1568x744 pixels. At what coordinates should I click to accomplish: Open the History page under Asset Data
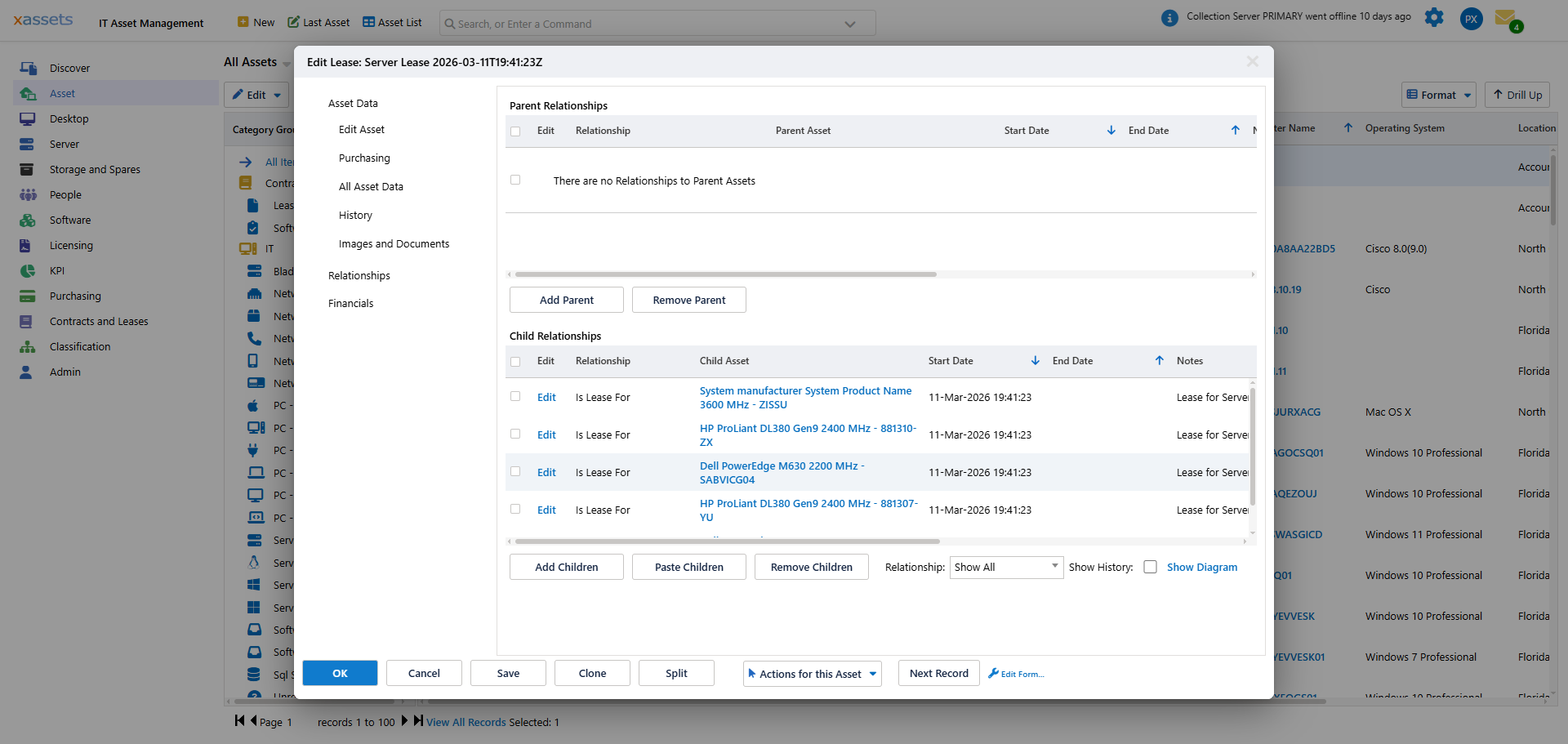(355, 215)
